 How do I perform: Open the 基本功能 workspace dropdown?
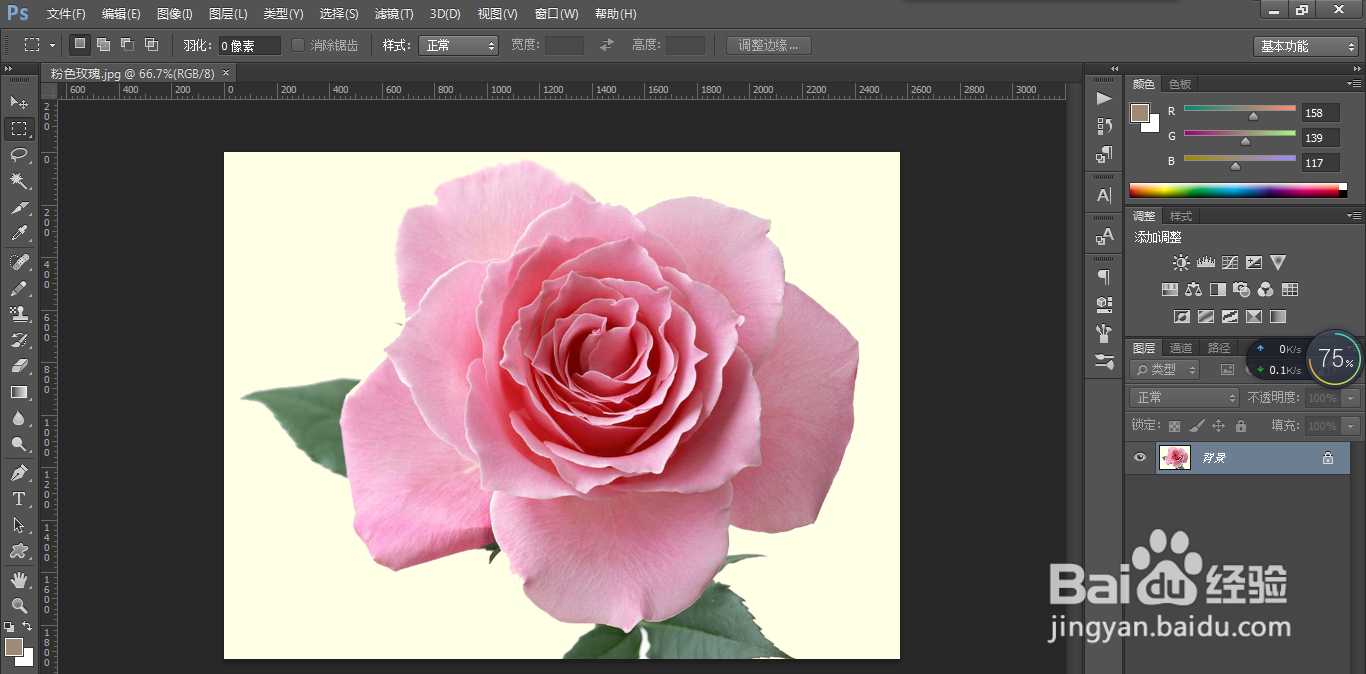[1305, 46]
